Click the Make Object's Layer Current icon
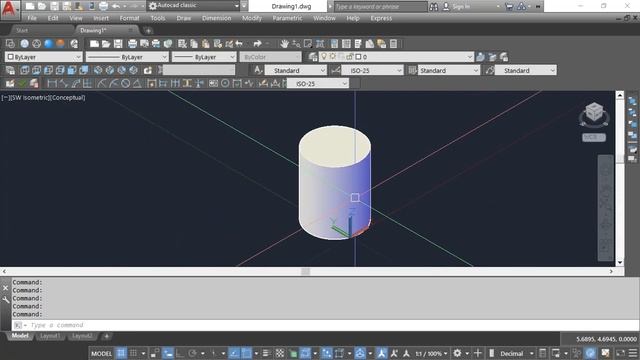640x360 pixels. (480, 57)
